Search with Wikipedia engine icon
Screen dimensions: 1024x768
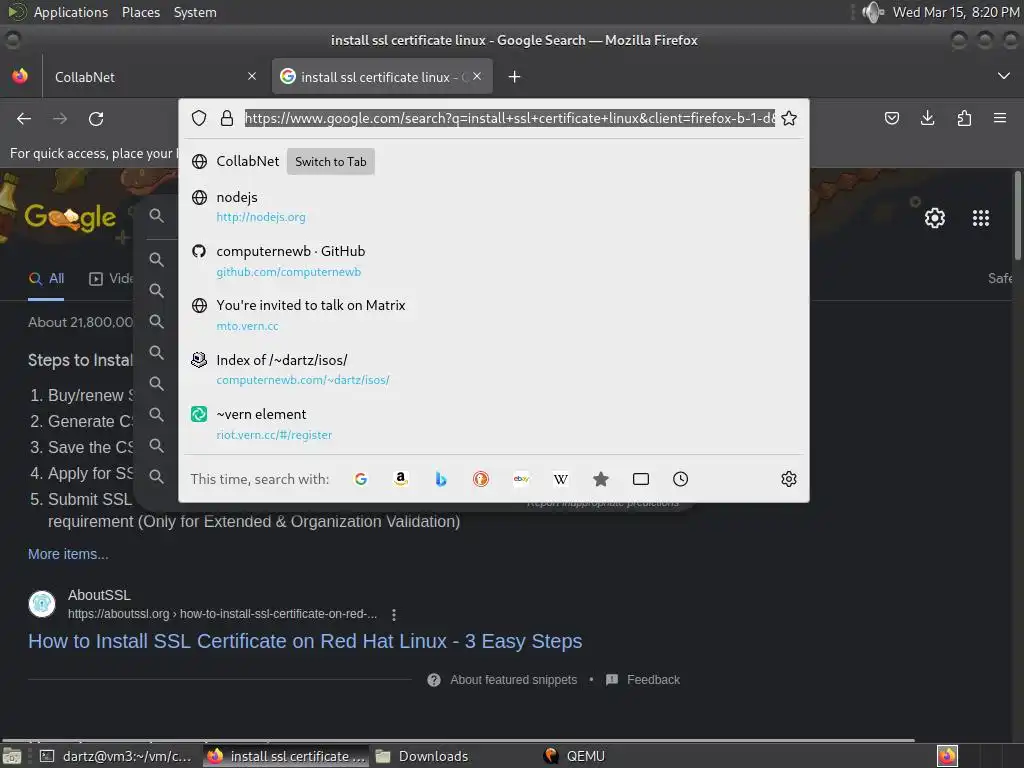click(x=561, y=479)
